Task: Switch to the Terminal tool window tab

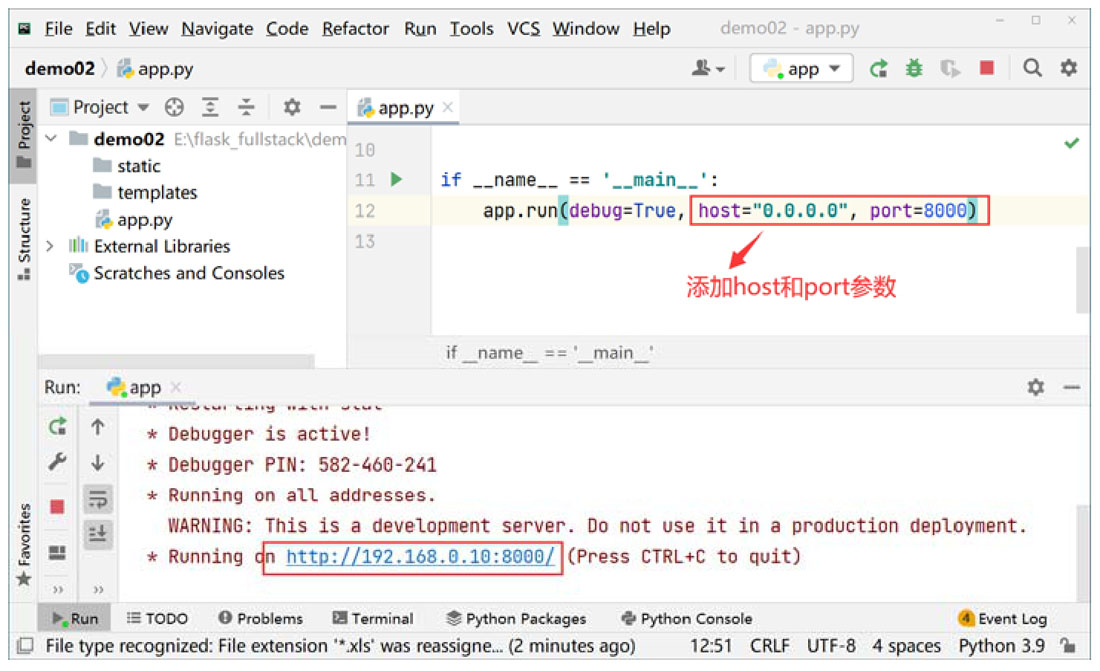Action: coord(372,618)
